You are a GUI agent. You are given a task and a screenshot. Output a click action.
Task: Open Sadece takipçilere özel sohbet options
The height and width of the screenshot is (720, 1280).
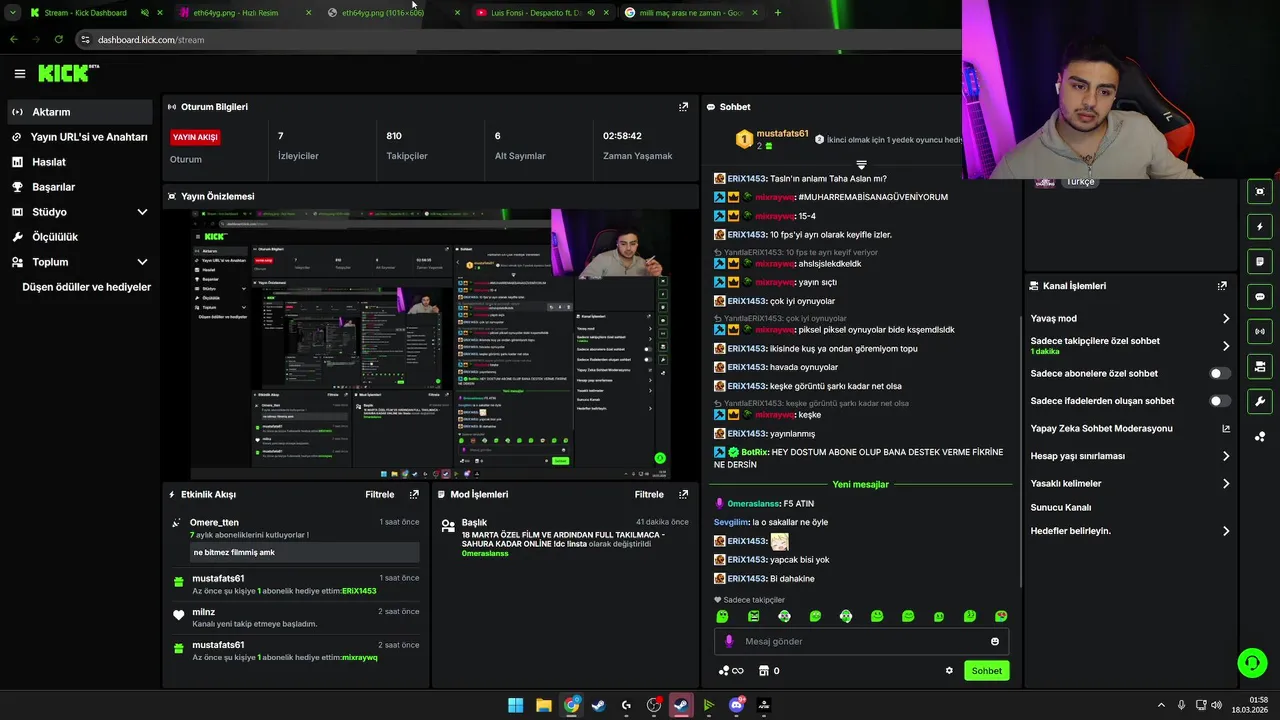click(x=1130, y=346)
